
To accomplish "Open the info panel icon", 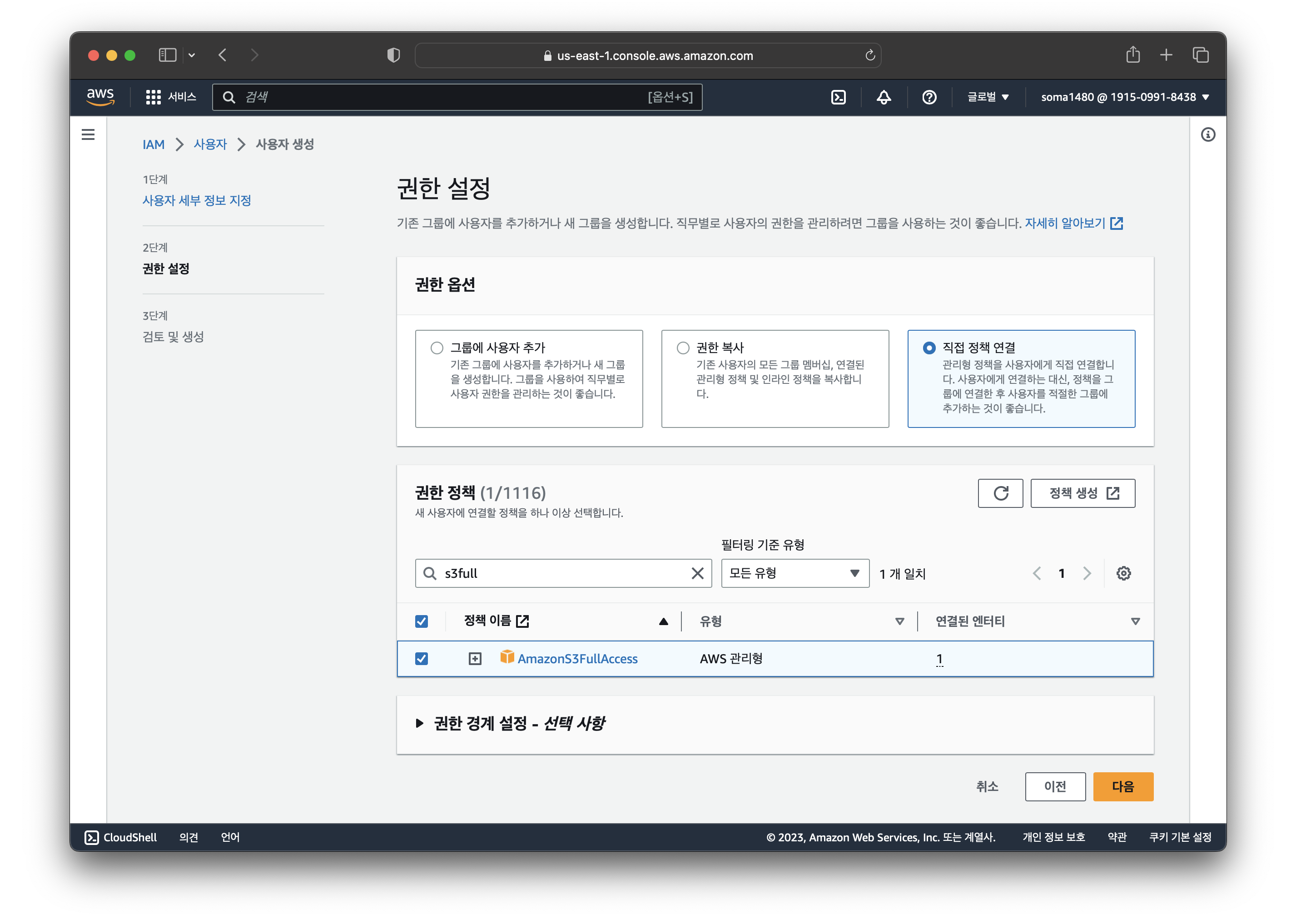I will 1208,135.
